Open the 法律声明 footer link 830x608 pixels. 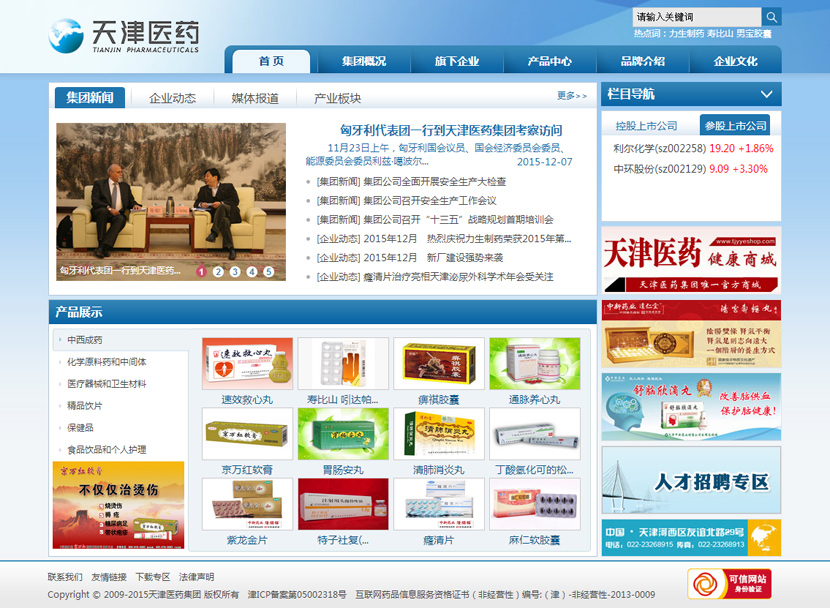196,577
